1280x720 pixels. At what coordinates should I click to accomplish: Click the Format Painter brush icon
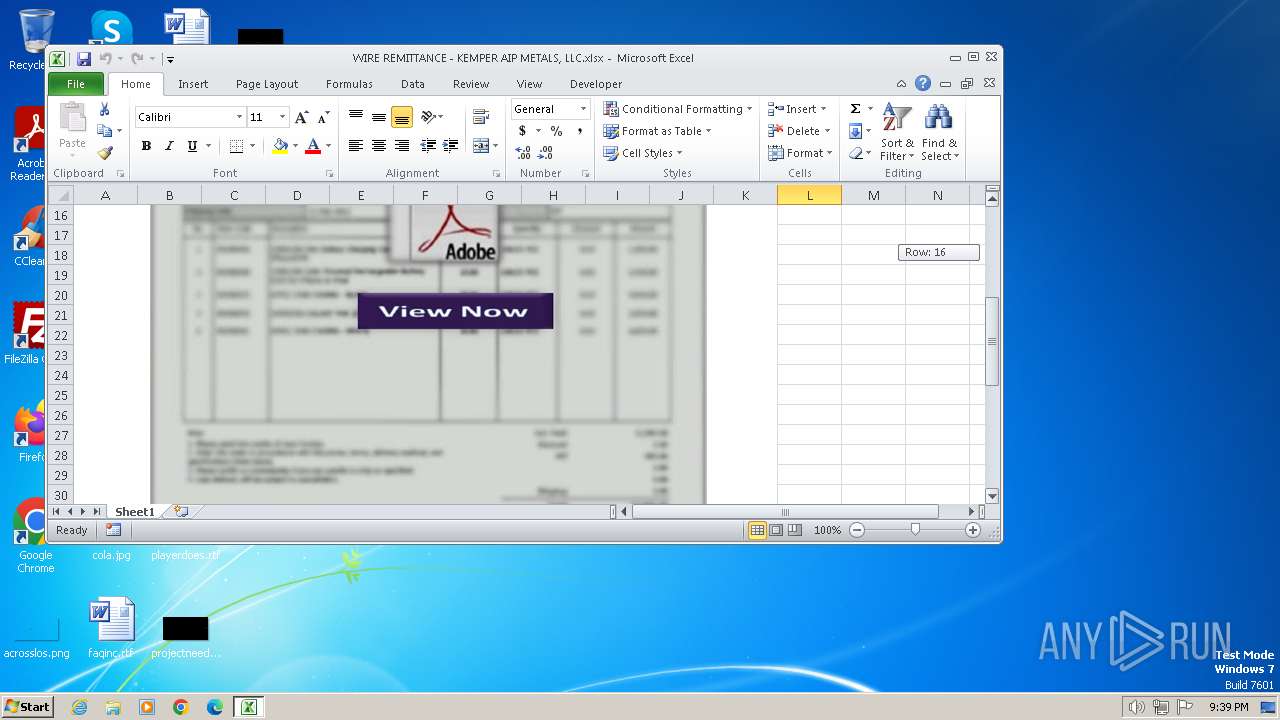[104, 153]
